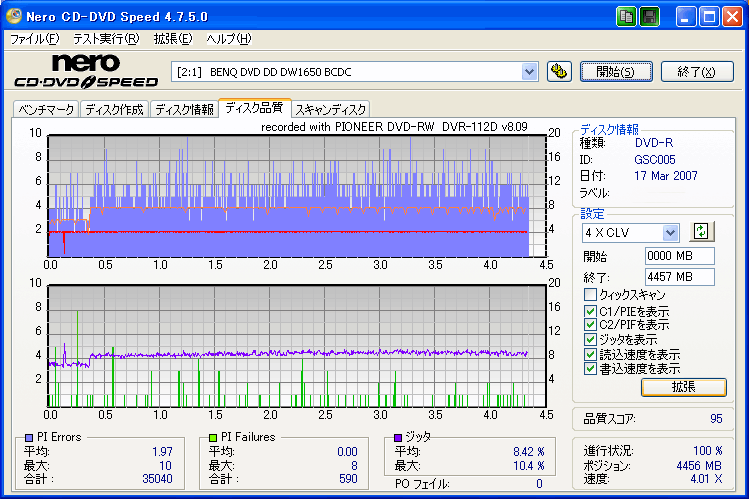Viewport: 749px width, 499px height.
Task: Click the 拡張 button
Action: click(x=683, y=386)
